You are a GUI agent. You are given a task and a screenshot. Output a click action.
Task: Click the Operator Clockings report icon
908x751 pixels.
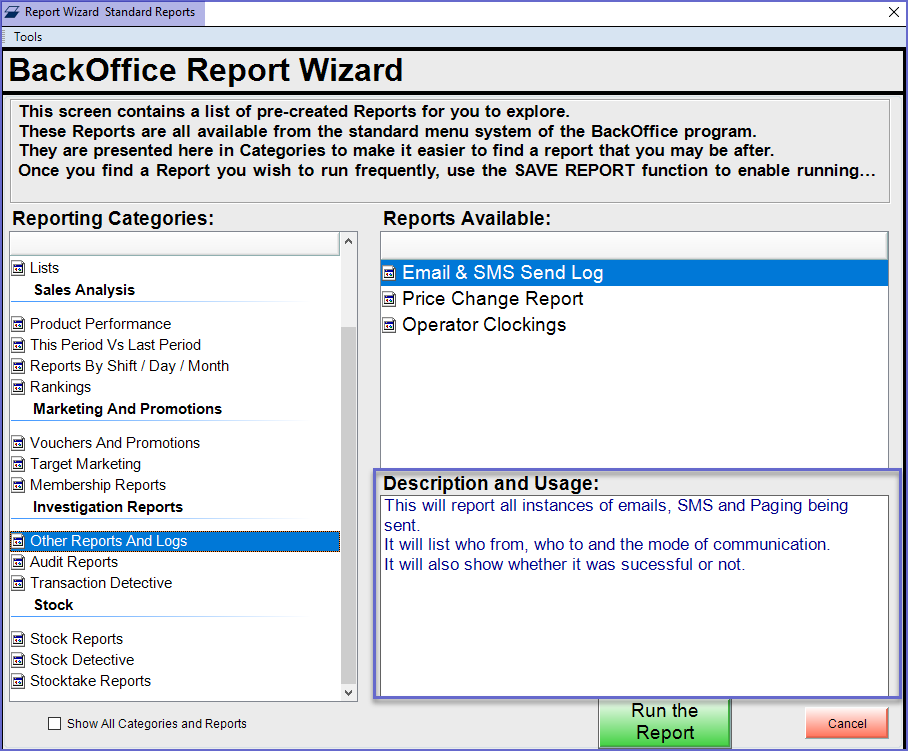pyautogui.click(x=390, y=325)
